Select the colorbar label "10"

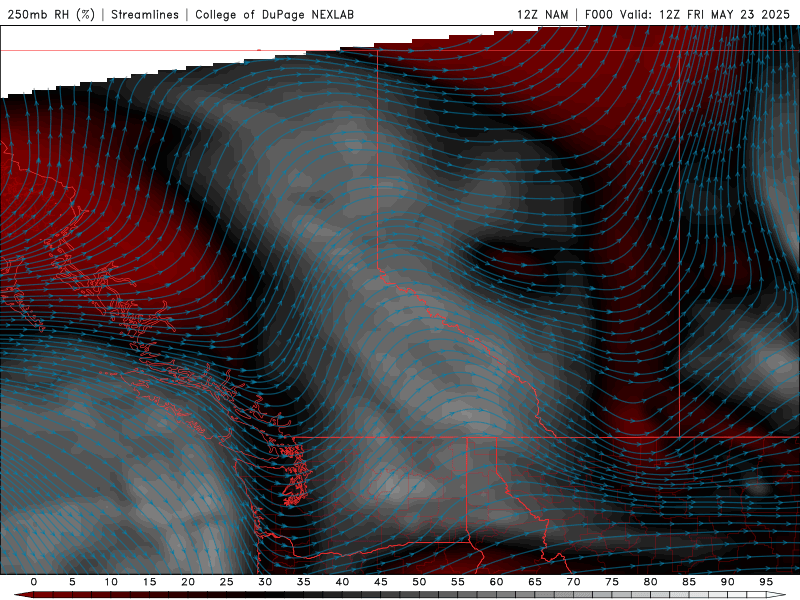(111, 582)
